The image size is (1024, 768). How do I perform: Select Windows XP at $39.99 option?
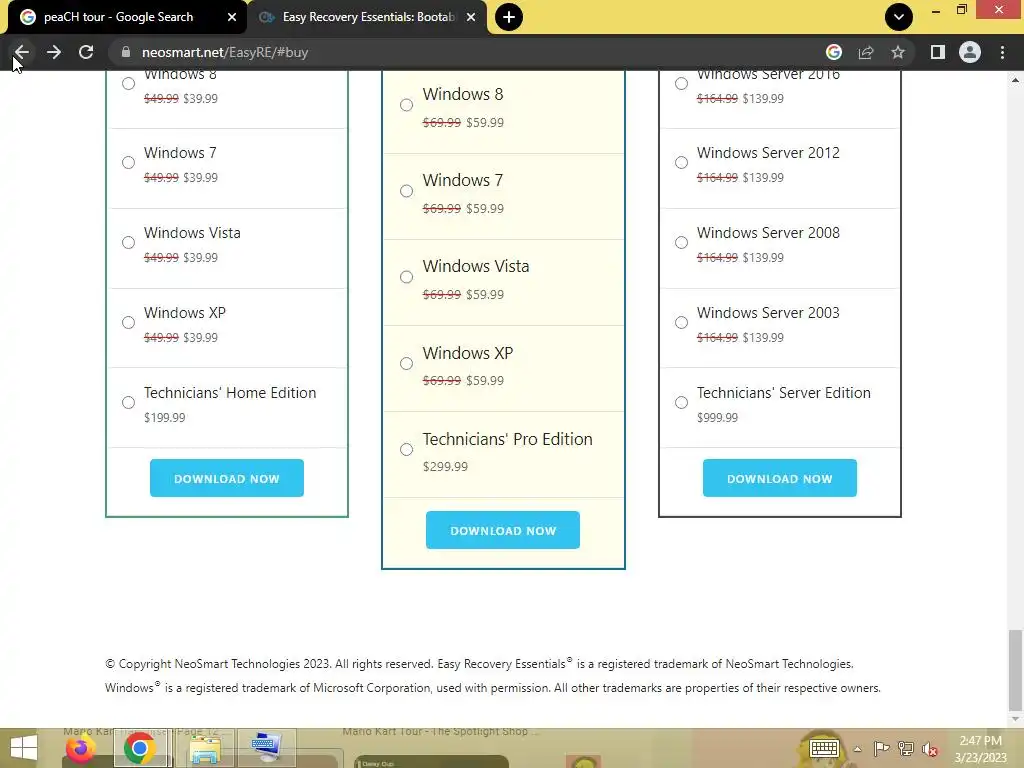(x=129, y=323)
